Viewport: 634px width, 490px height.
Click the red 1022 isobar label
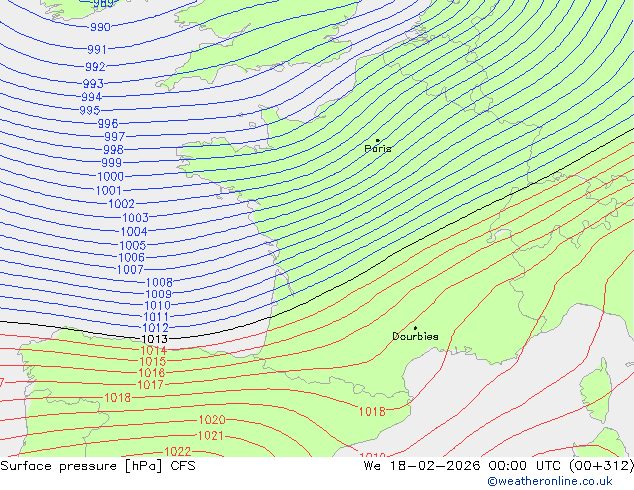pyautogui.click(x=178, y=451)
